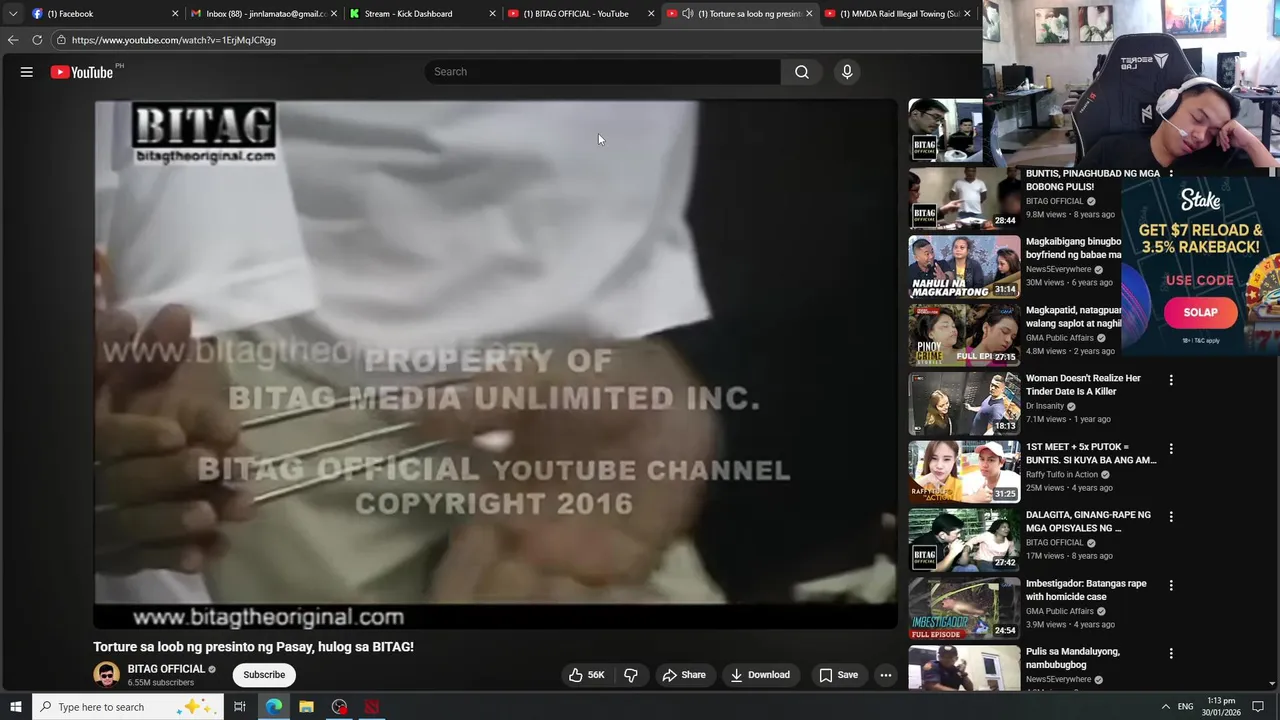Open the BITAG OFFICIAL channel name link
This screenshot has height=720, width=1280.
tap(166, 669)
